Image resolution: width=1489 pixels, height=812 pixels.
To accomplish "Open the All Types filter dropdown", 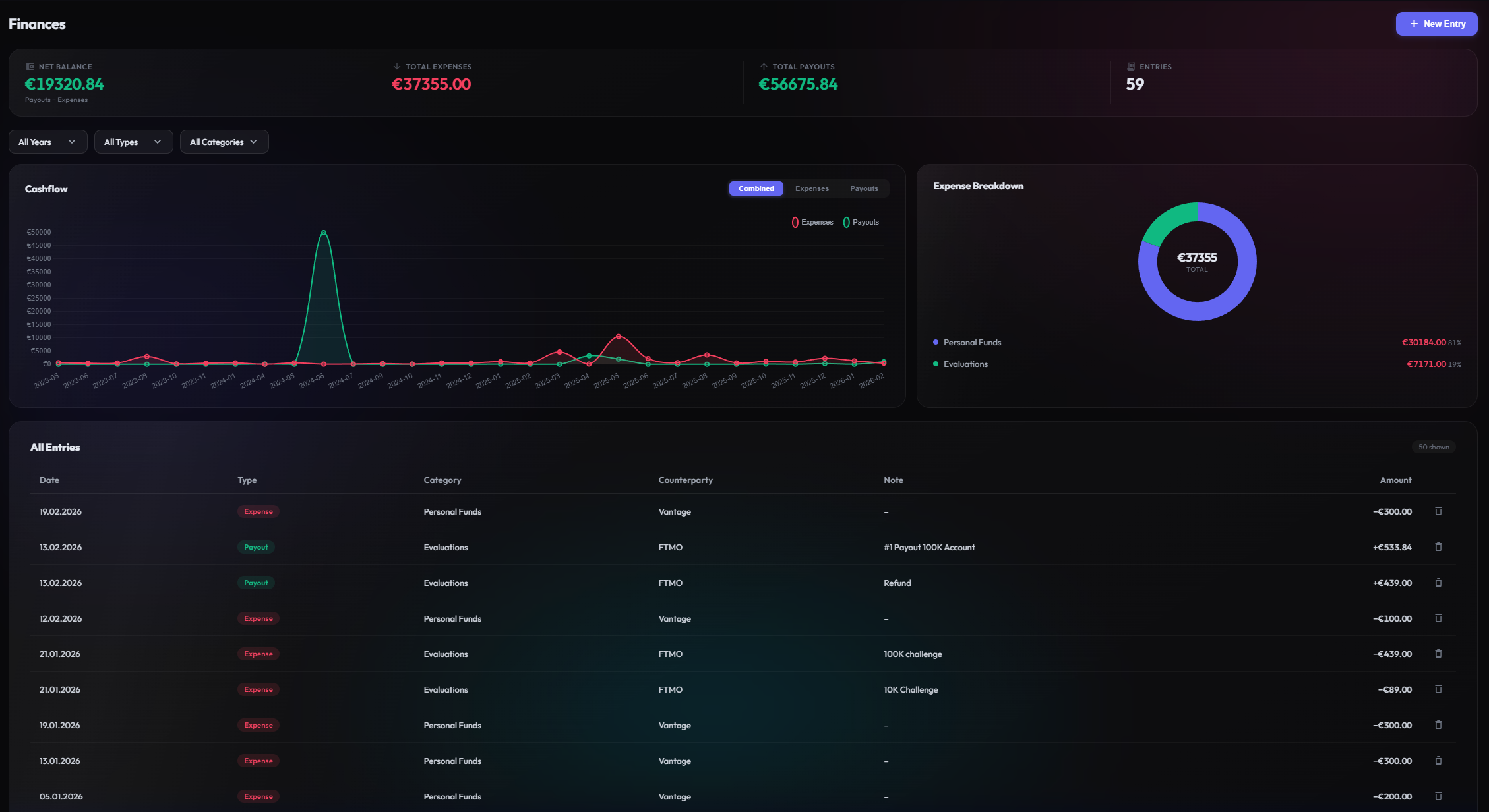I will click(133, 142).
